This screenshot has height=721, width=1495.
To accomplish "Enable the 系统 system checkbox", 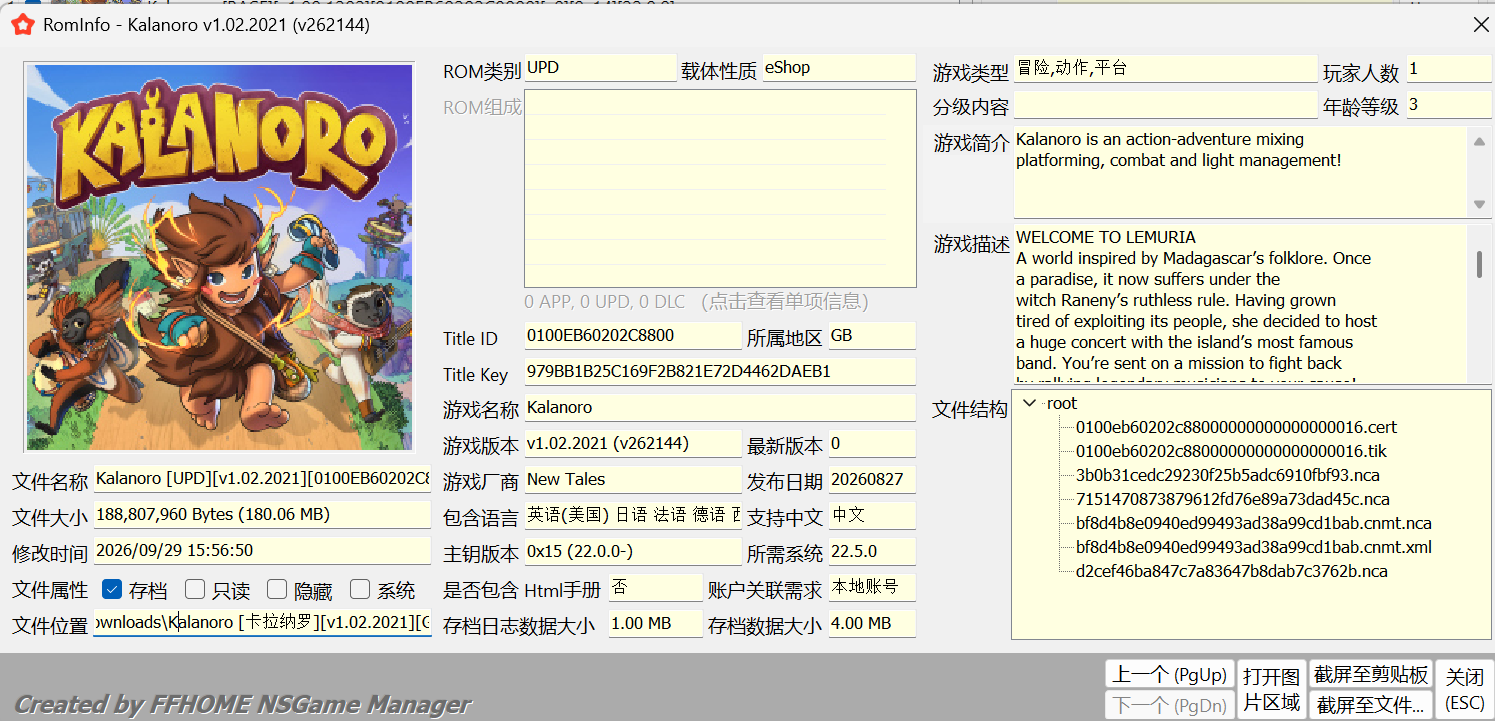I will [x=360, y=589].
